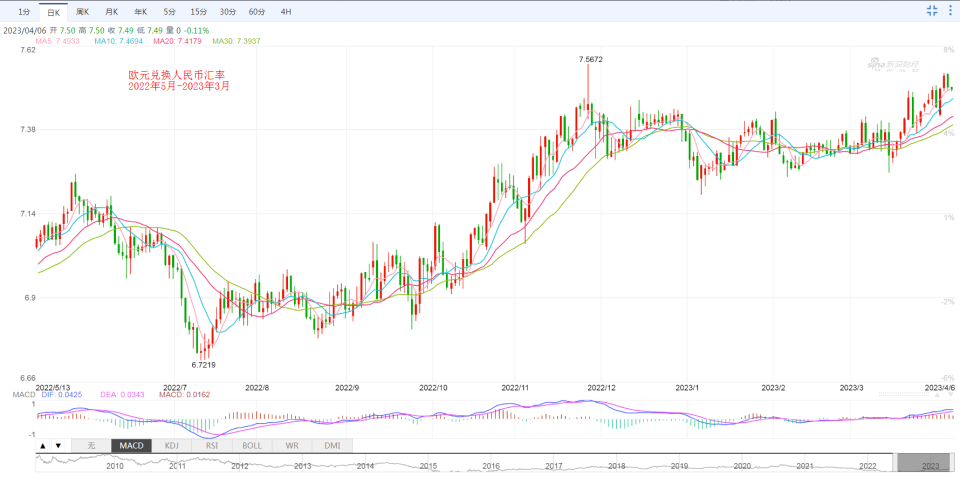Show the BOLL indicator

[252, 445]
